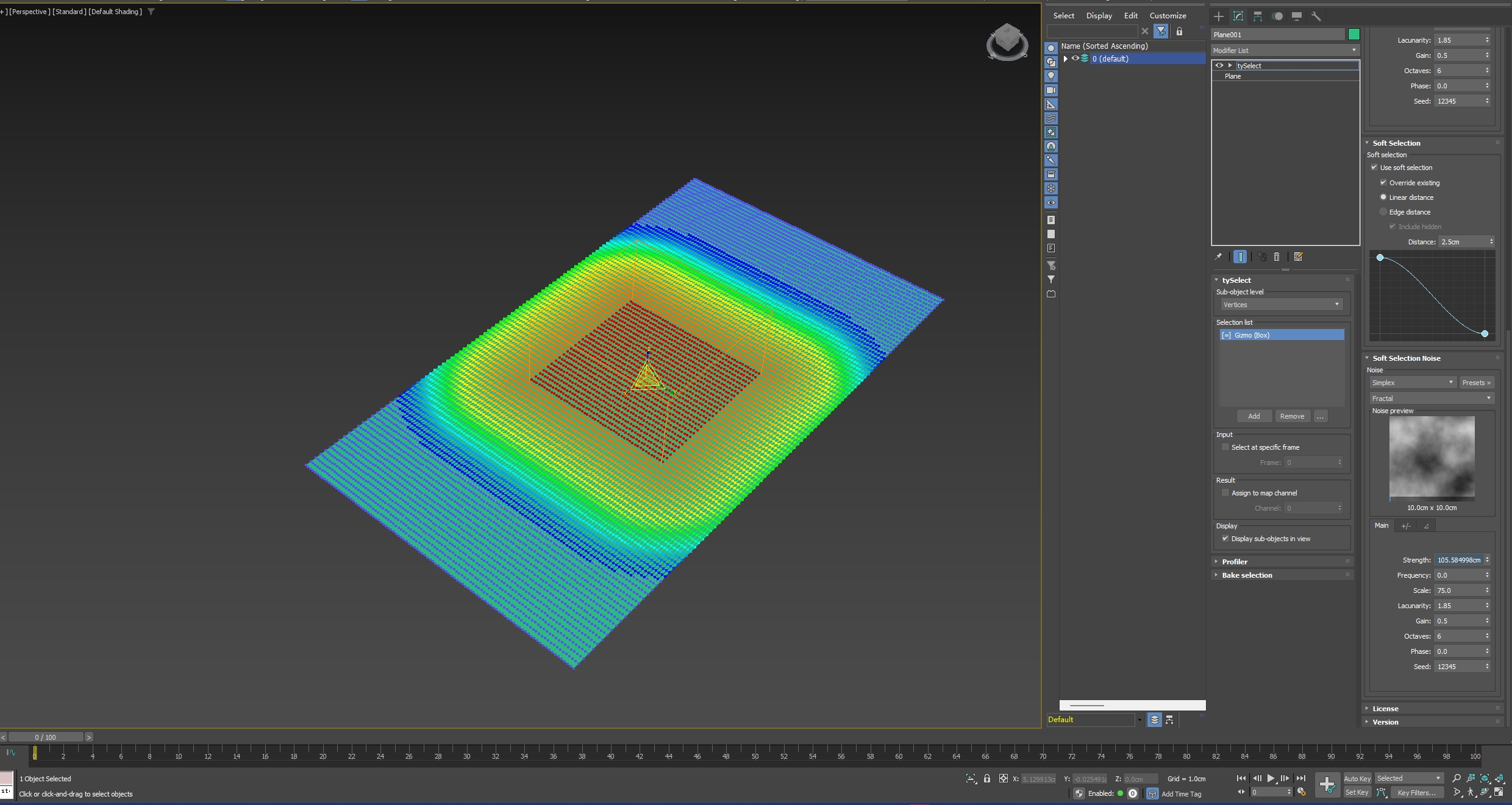
Task: Open the Utilities wrench panel
Action: [1316, 16]
